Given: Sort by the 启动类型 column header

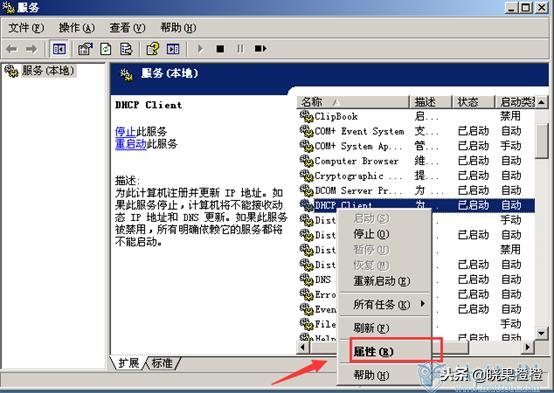Looking at the screenshot, I should 515,102.
